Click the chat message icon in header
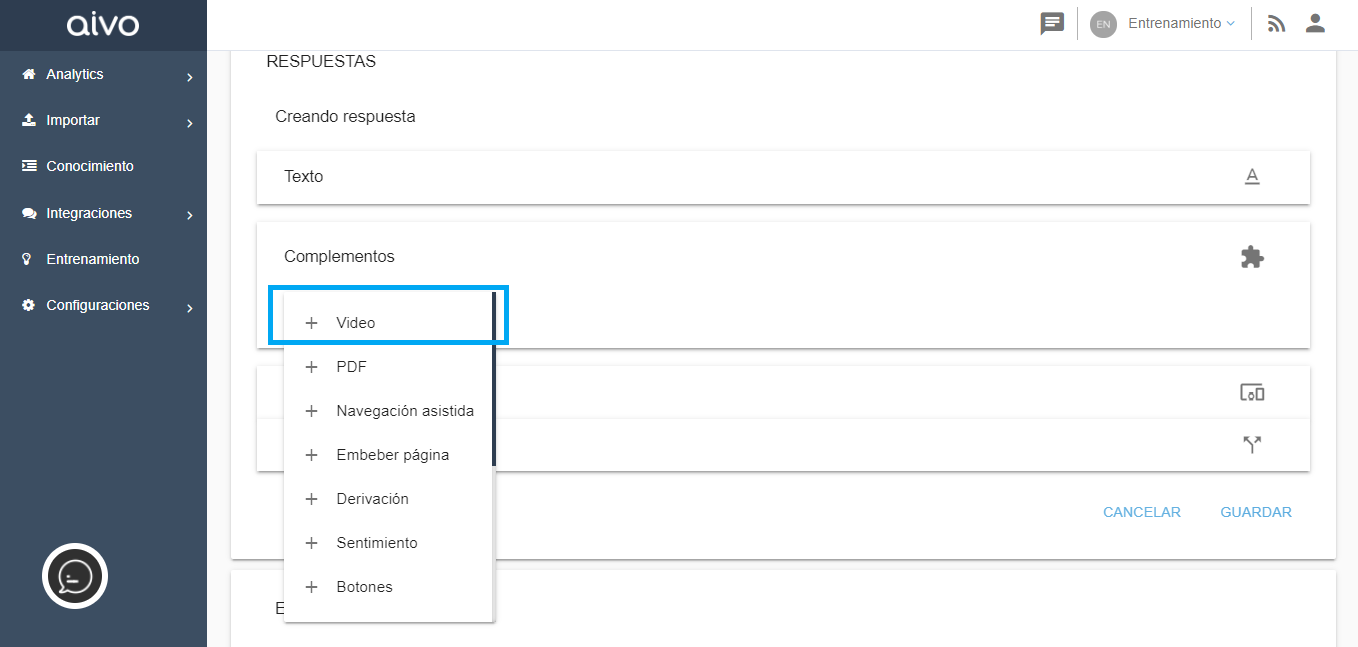1358x647 pixels. click(1051, 24)
